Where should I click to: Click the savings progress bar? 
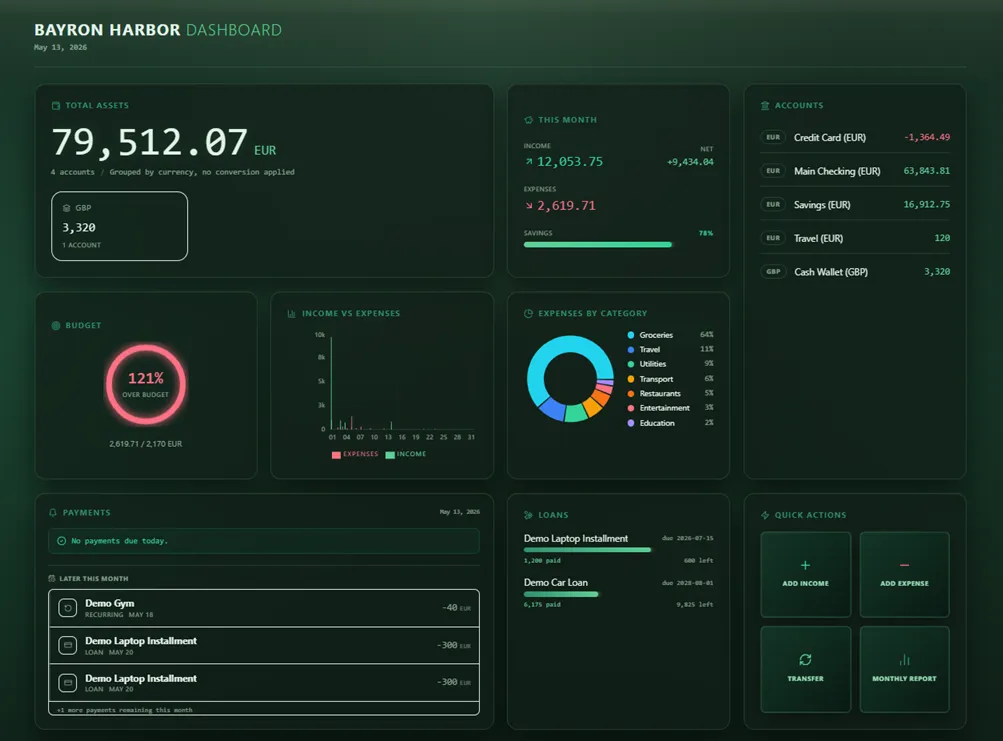coord(619,244)
